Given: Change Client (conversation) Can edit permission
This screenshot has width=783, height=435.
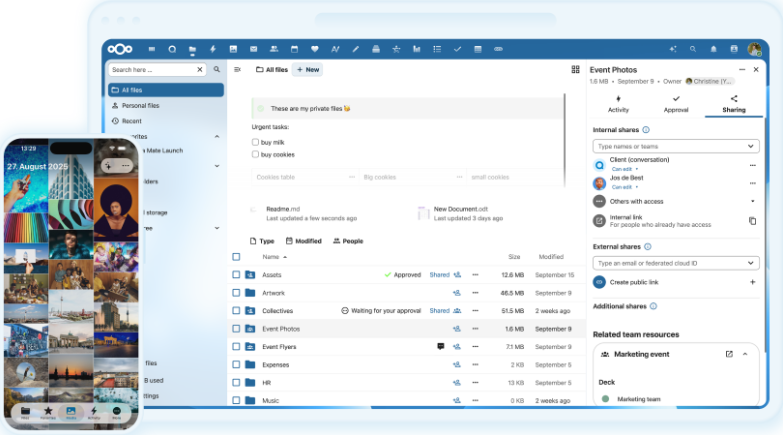Looking at the screenshot, I should click(x=625, y=169).
